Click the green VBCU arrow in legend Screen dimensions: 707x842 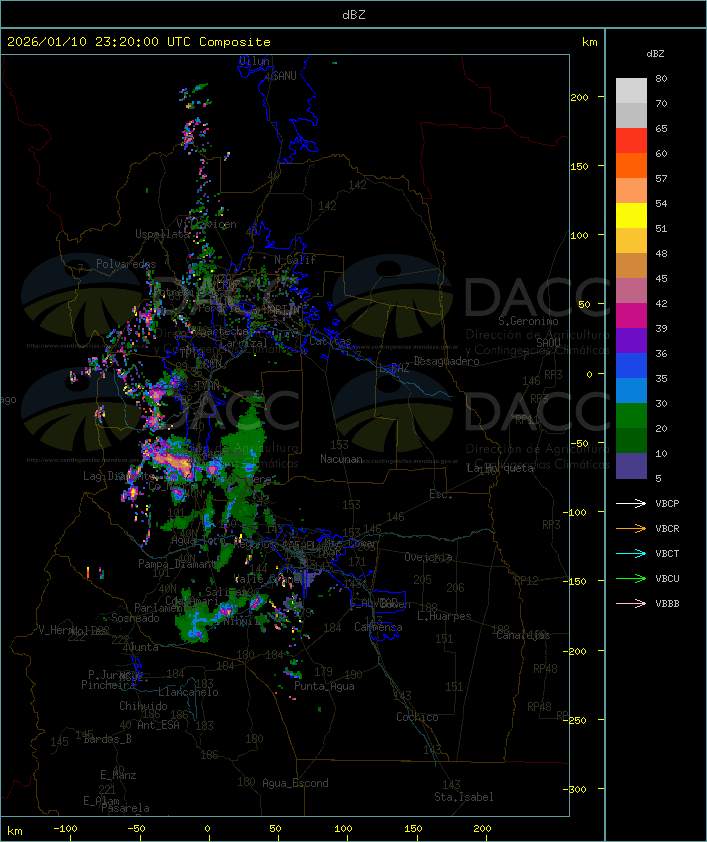coord(631,578)
